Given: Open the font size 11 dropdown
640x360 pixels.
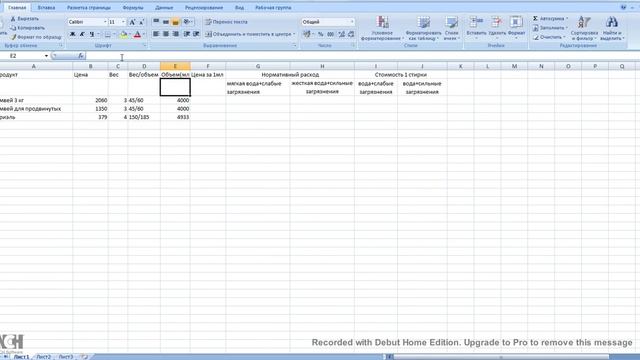Looking at the screenshot, I should [124, 22].
